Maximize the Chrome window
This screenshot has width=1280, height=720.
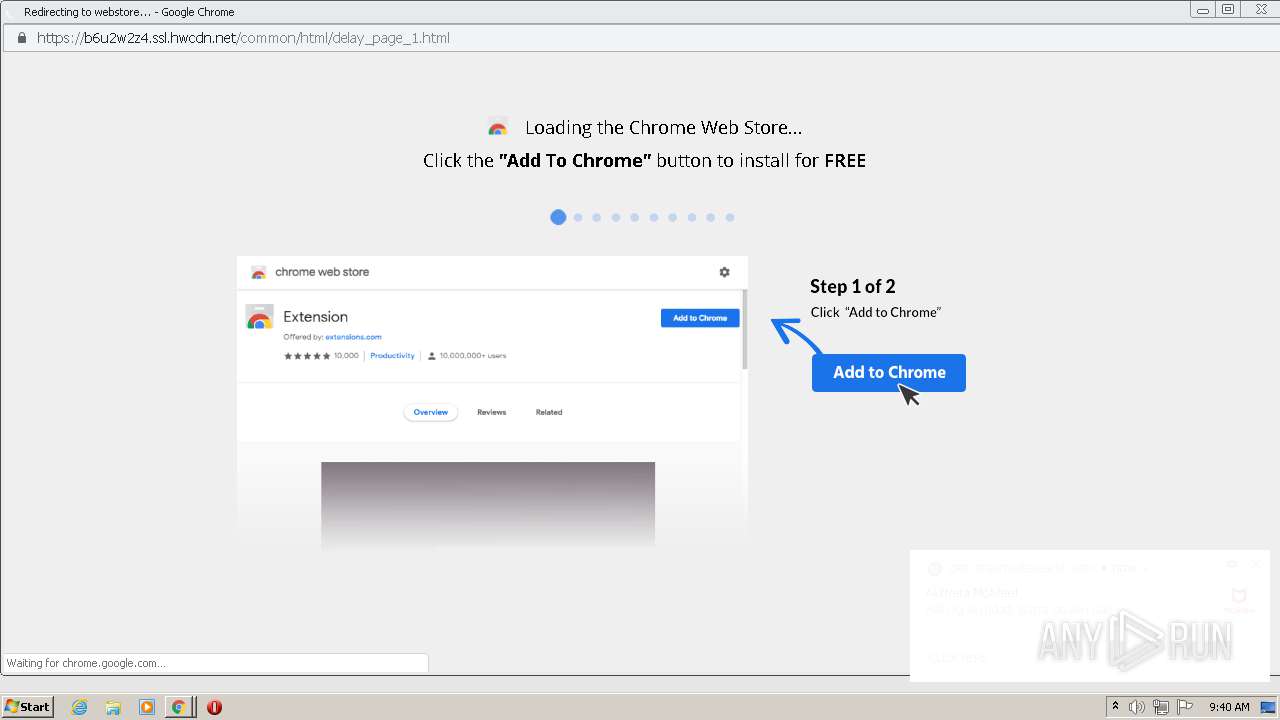[x=1228, y=9]
